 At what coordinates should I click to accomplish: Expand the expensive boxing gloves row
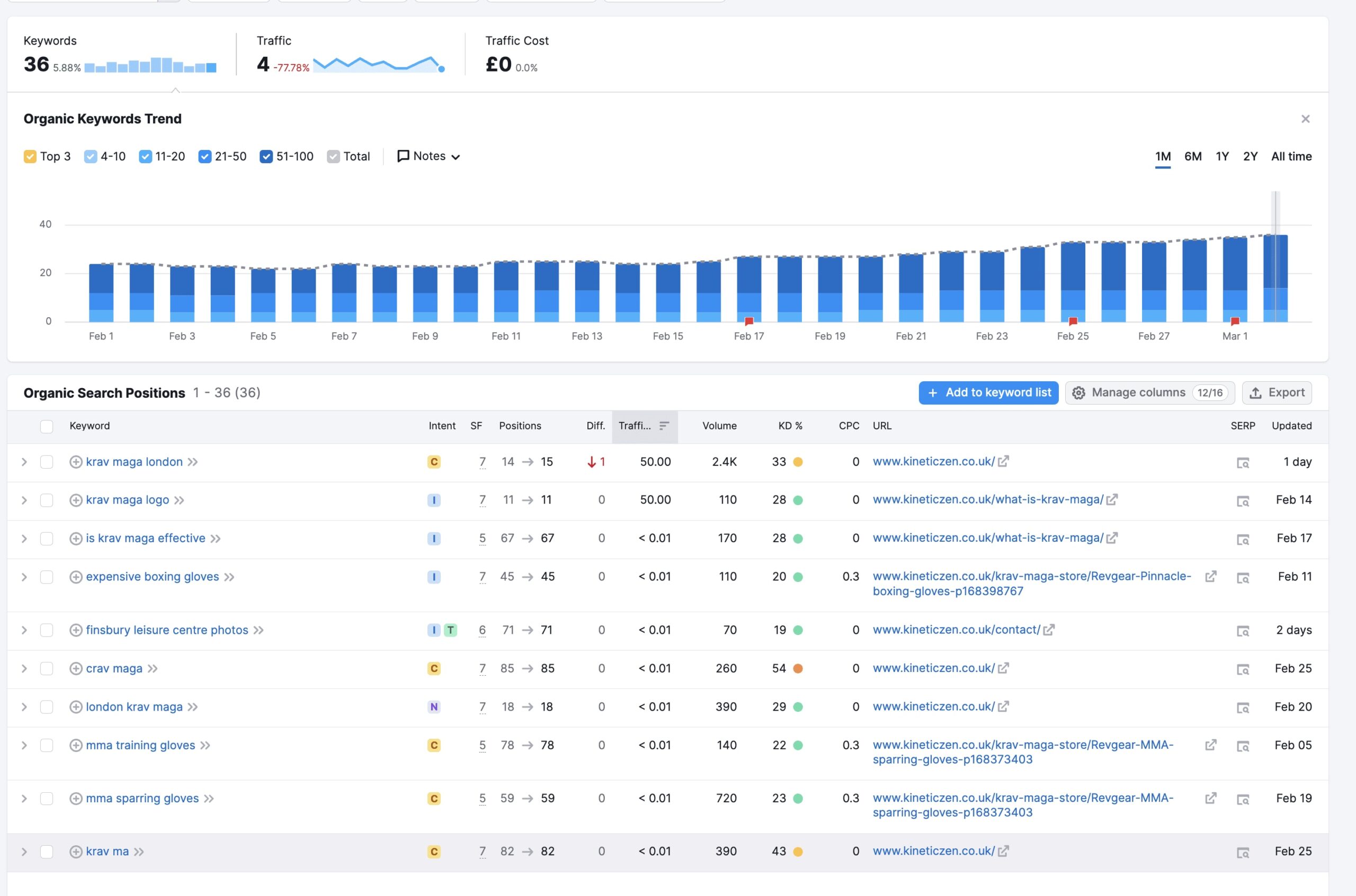24,577
